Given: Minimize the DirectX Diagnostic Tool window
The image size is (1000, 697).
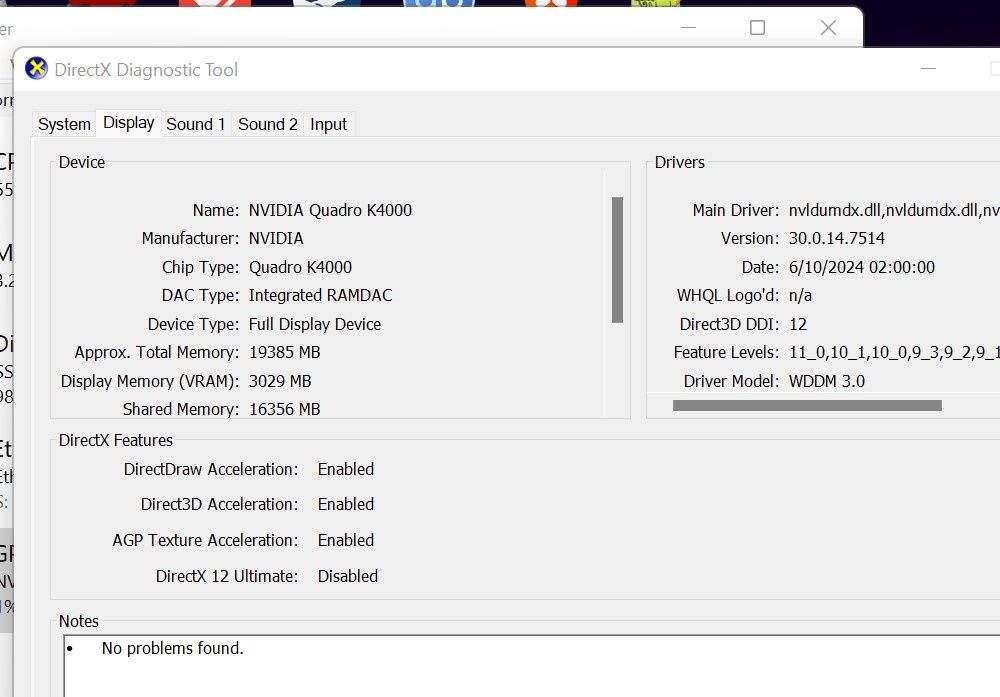Looking at the screenshot, I should (929, 68).
